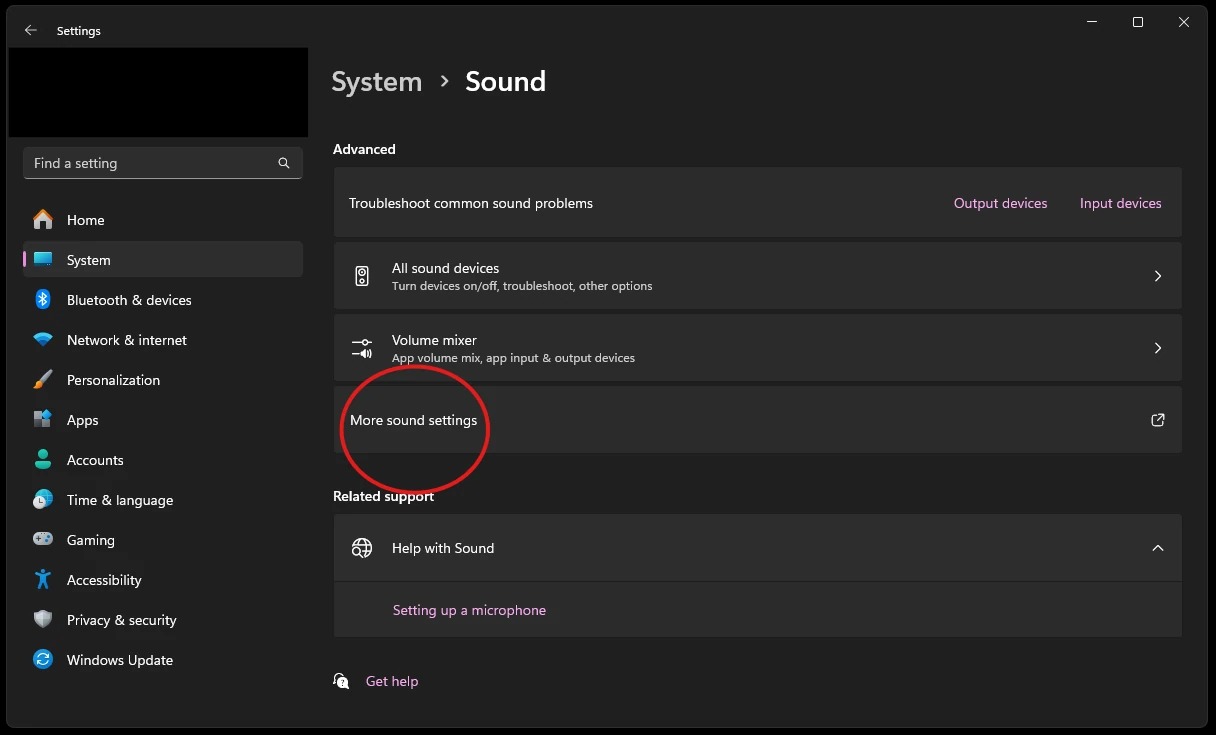Collapse the Help with Sound section
Screen dimensions: 1216x735
click(x=1158, y=548)
